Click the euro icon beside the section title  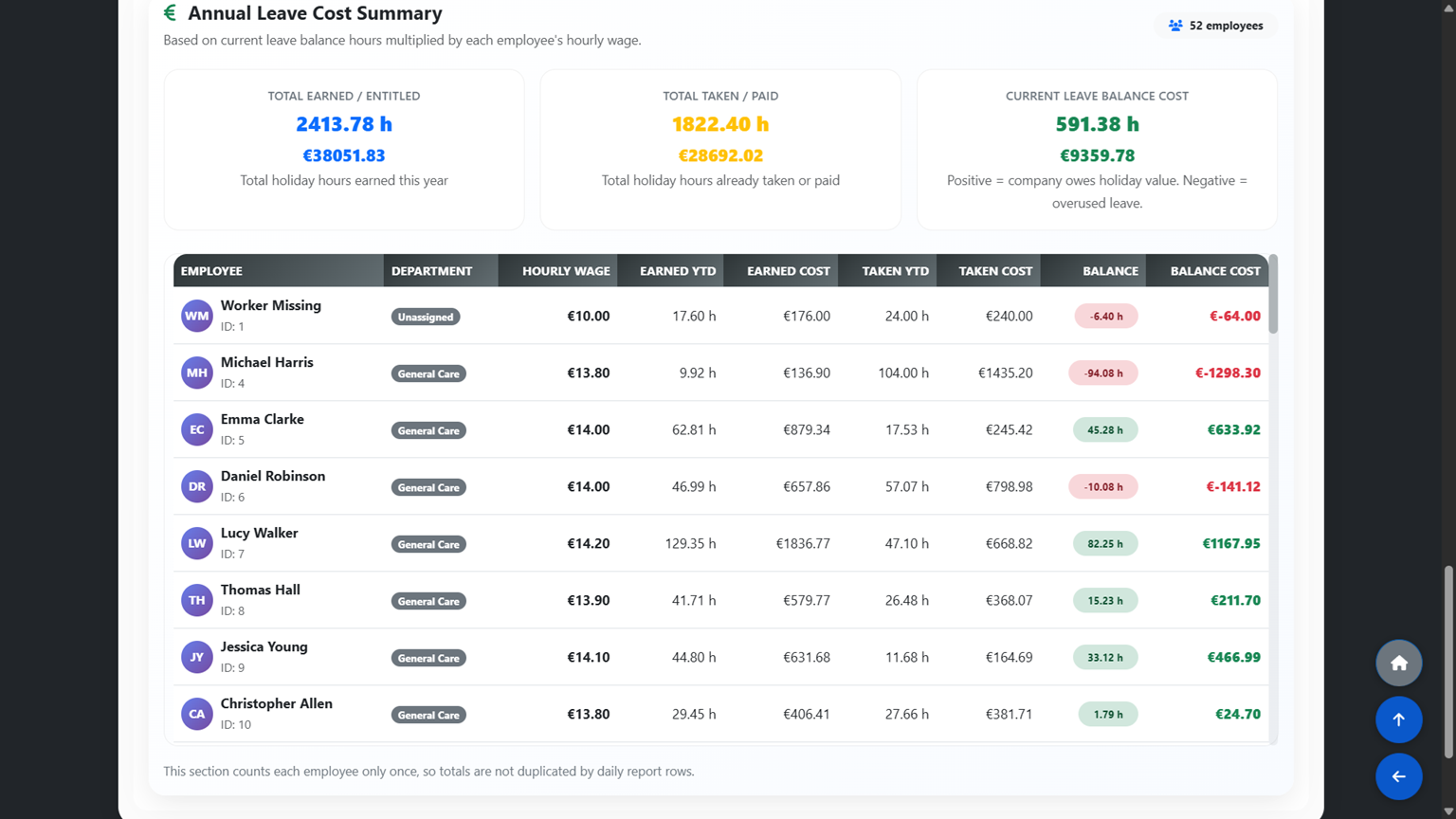[170, 13]
